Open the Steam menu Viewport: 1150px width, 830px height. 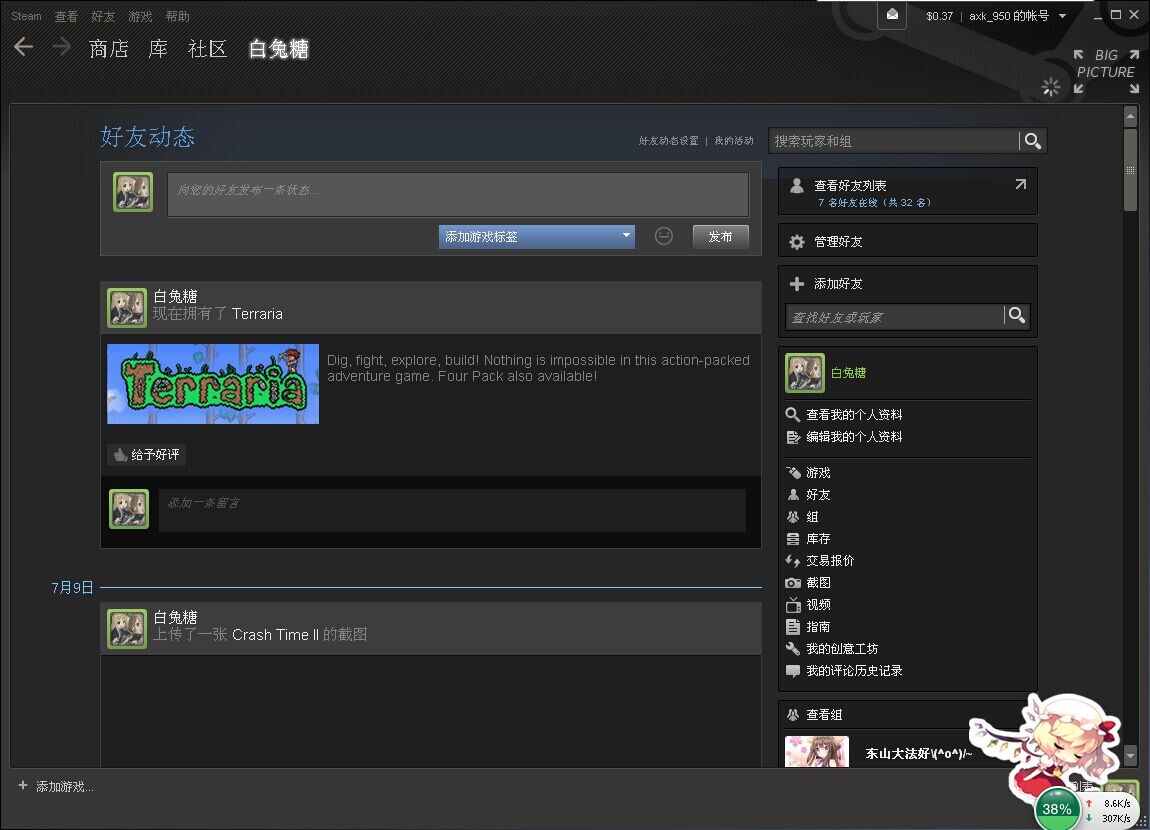[x=26, y=15]
